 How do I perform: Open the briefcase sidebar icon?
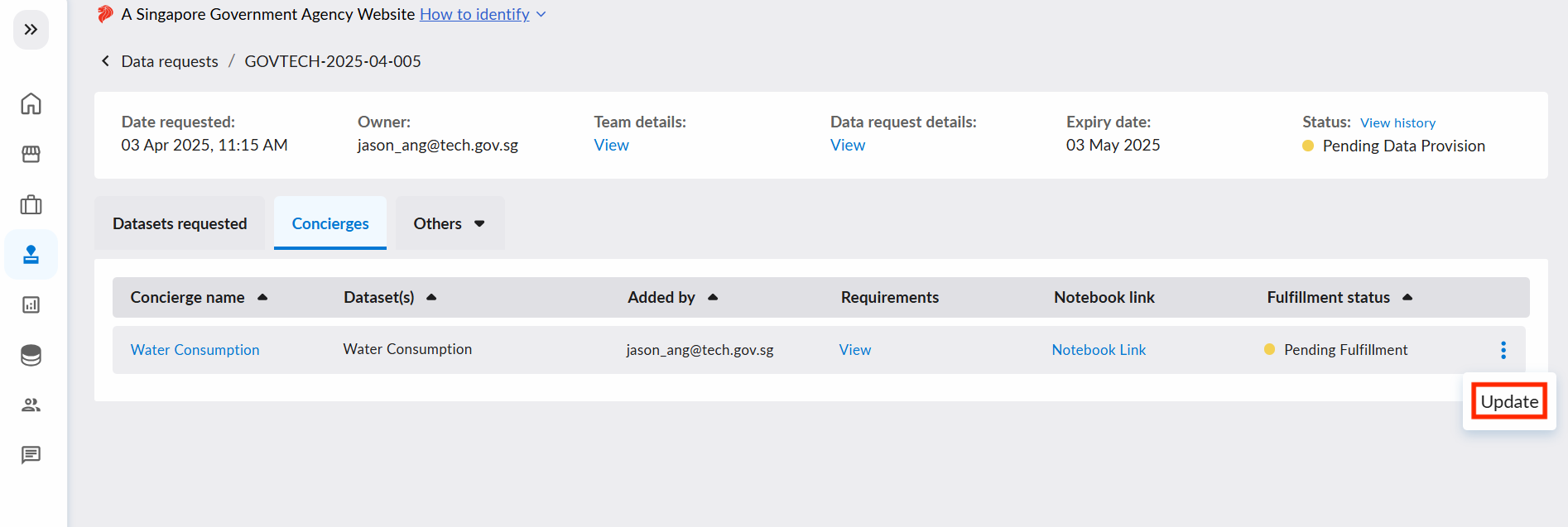(31, 204)
